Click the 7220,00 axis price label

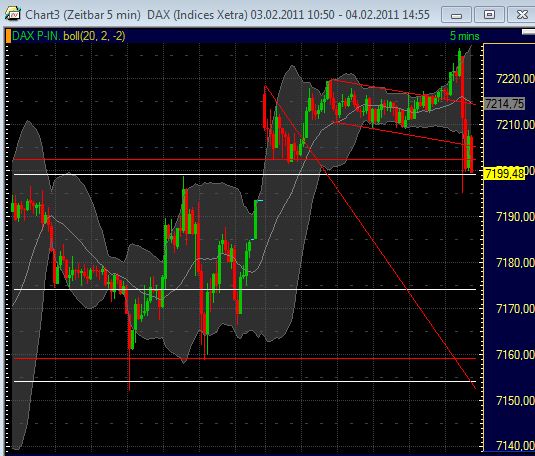coord(515,79)
